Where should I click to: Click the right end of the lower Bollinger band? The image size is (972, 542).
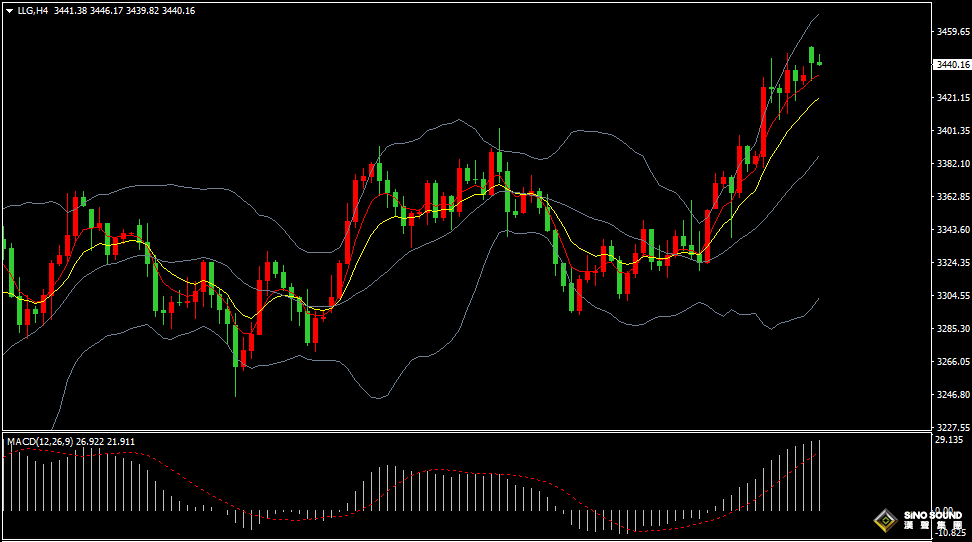point(819,298)
